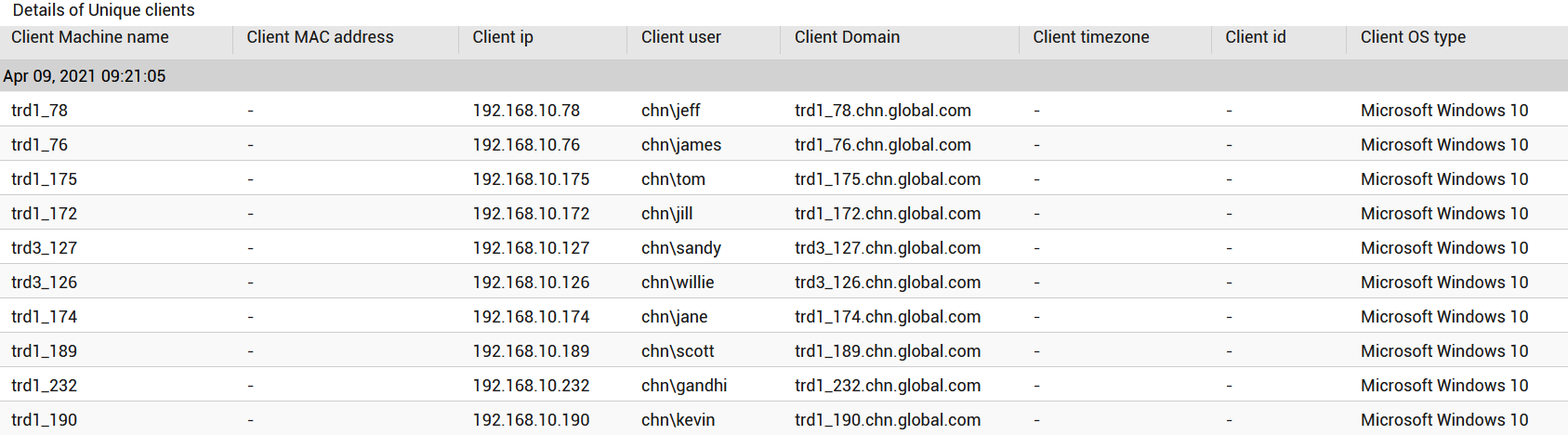Click Microsoft Windows 10 in trd1_172 row
Image resolution: width=1568 pixels, height=435 pixels.
pos(1444,214)
